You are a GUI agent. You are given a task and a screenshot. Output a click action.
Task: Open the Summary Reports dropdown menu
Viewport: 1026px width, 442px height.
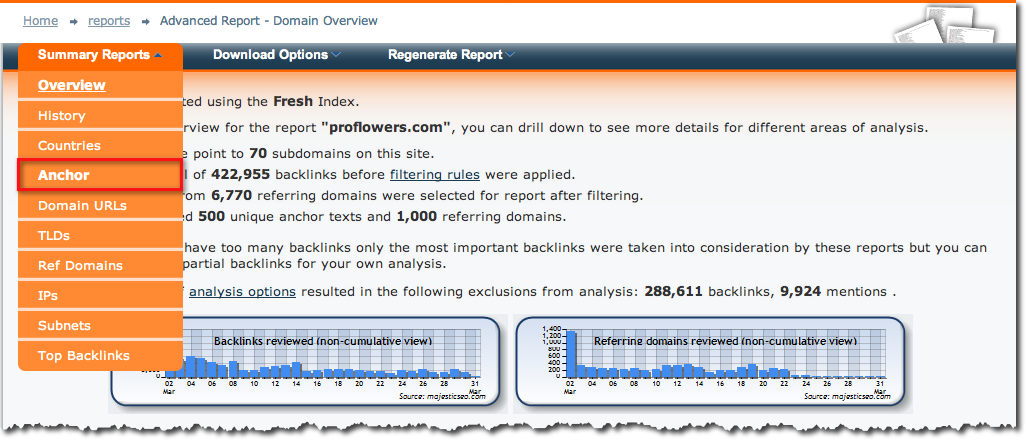(100, 55)
